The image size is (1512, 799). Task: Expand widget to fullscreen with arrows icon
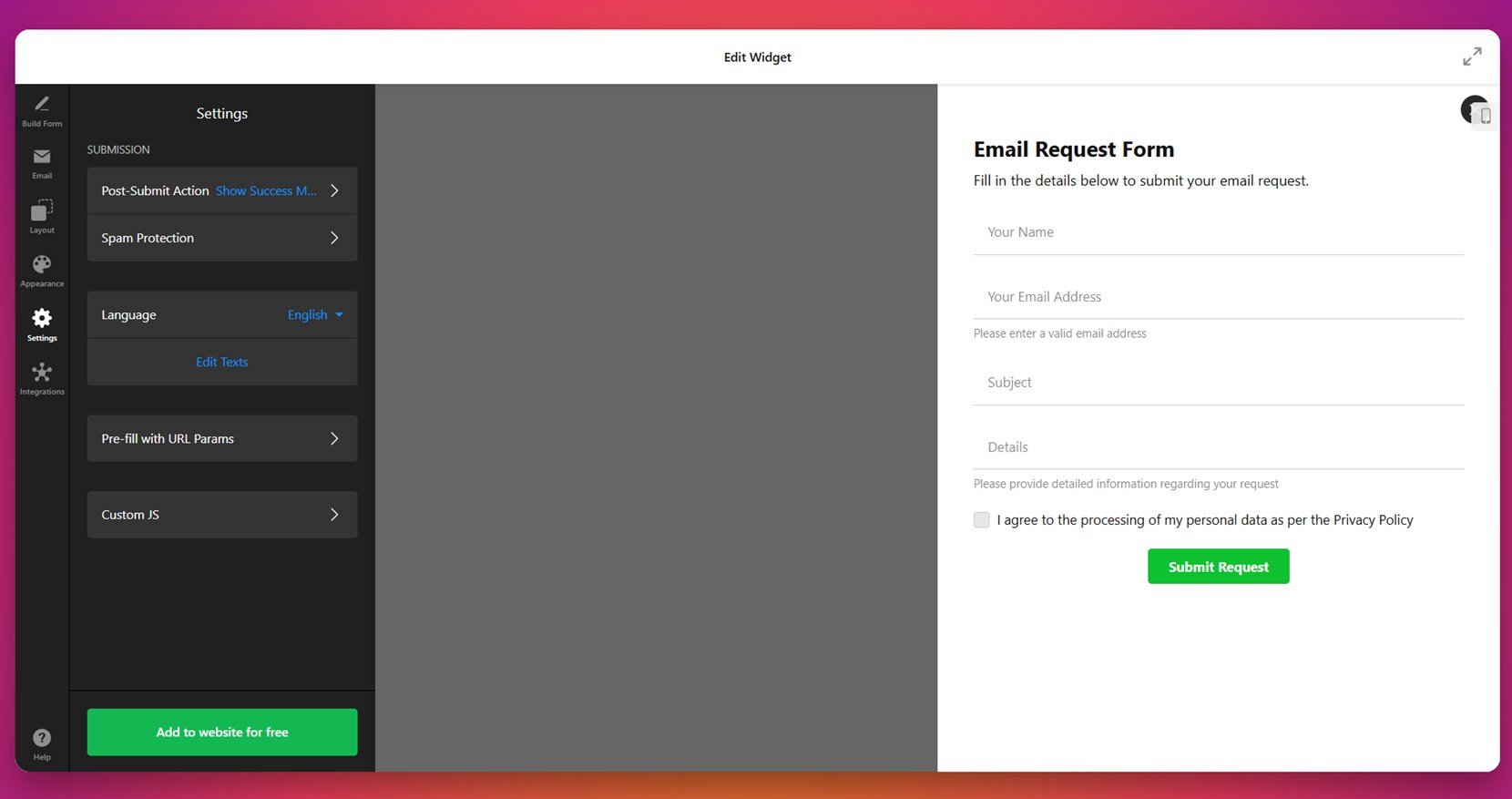[1472, 56]
